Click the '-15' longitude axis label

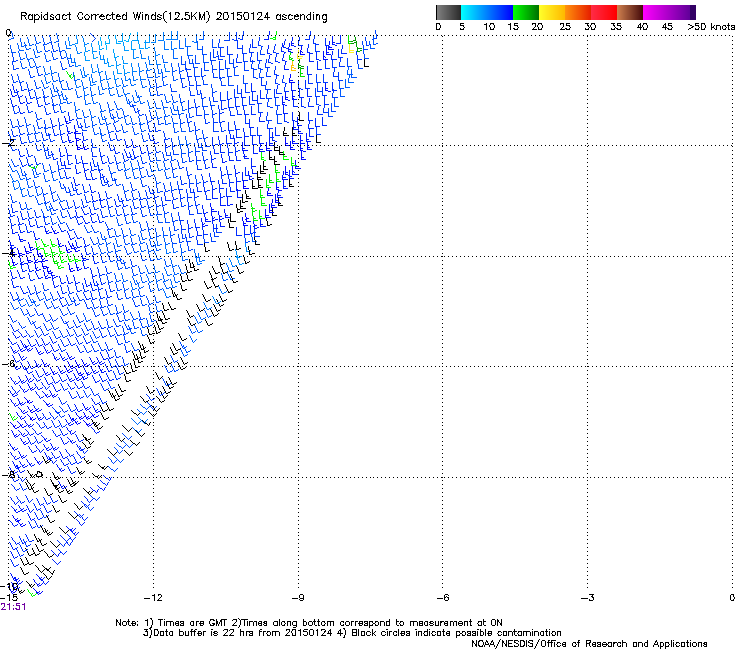pyautogui.click(x=9, y=597)
